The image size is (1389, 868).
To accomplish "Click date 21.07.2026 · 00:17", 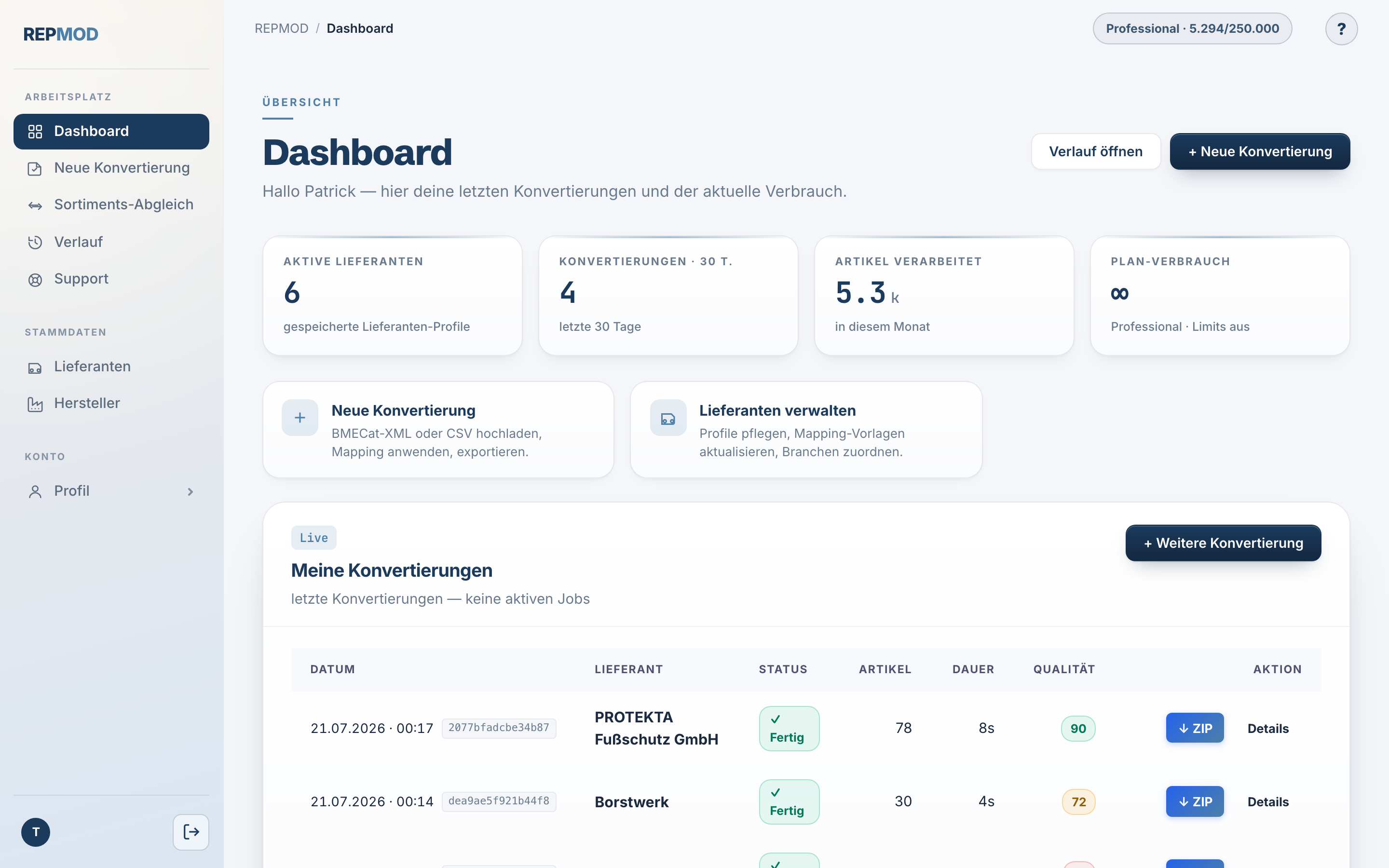I will [372, 729].
